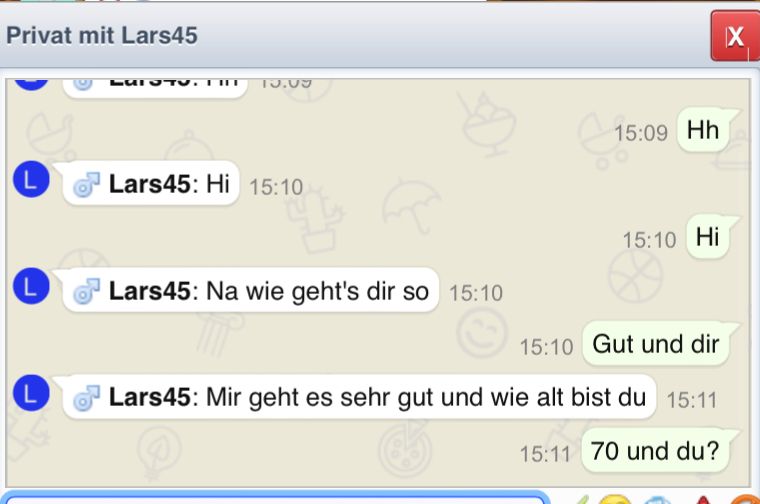This screenshot has height=504, width=760.
Task: Open Lars45 name in "Na wie geht's" message
Action: (149, 291)
